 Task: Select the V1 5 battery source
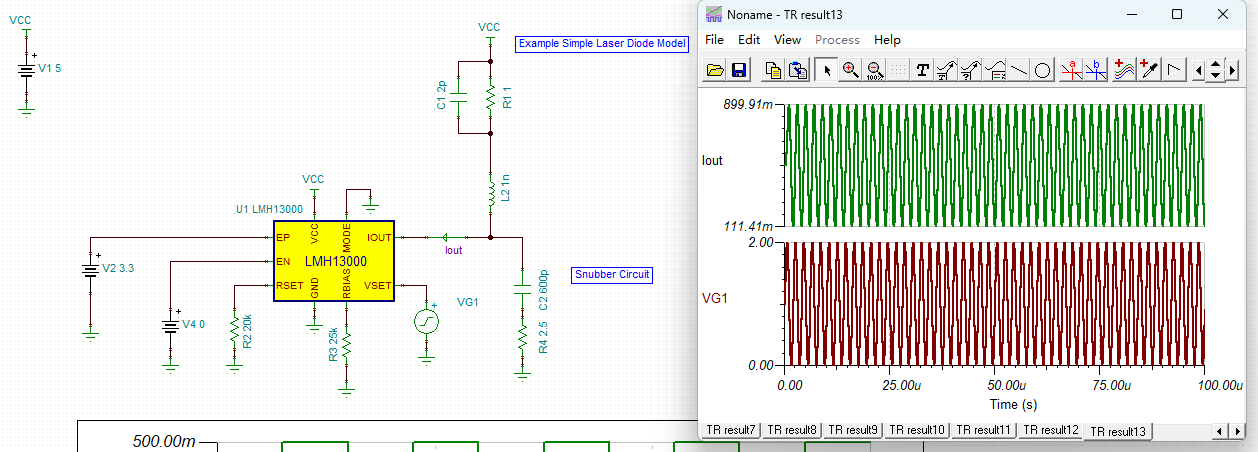[x=27, y=69]
